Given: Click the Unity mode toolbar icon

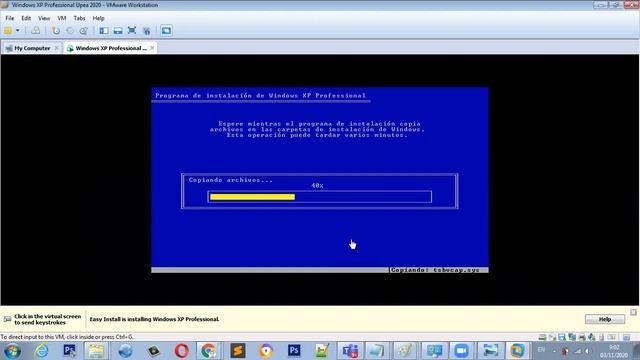Looking at the screenshot, I should 147,31.
